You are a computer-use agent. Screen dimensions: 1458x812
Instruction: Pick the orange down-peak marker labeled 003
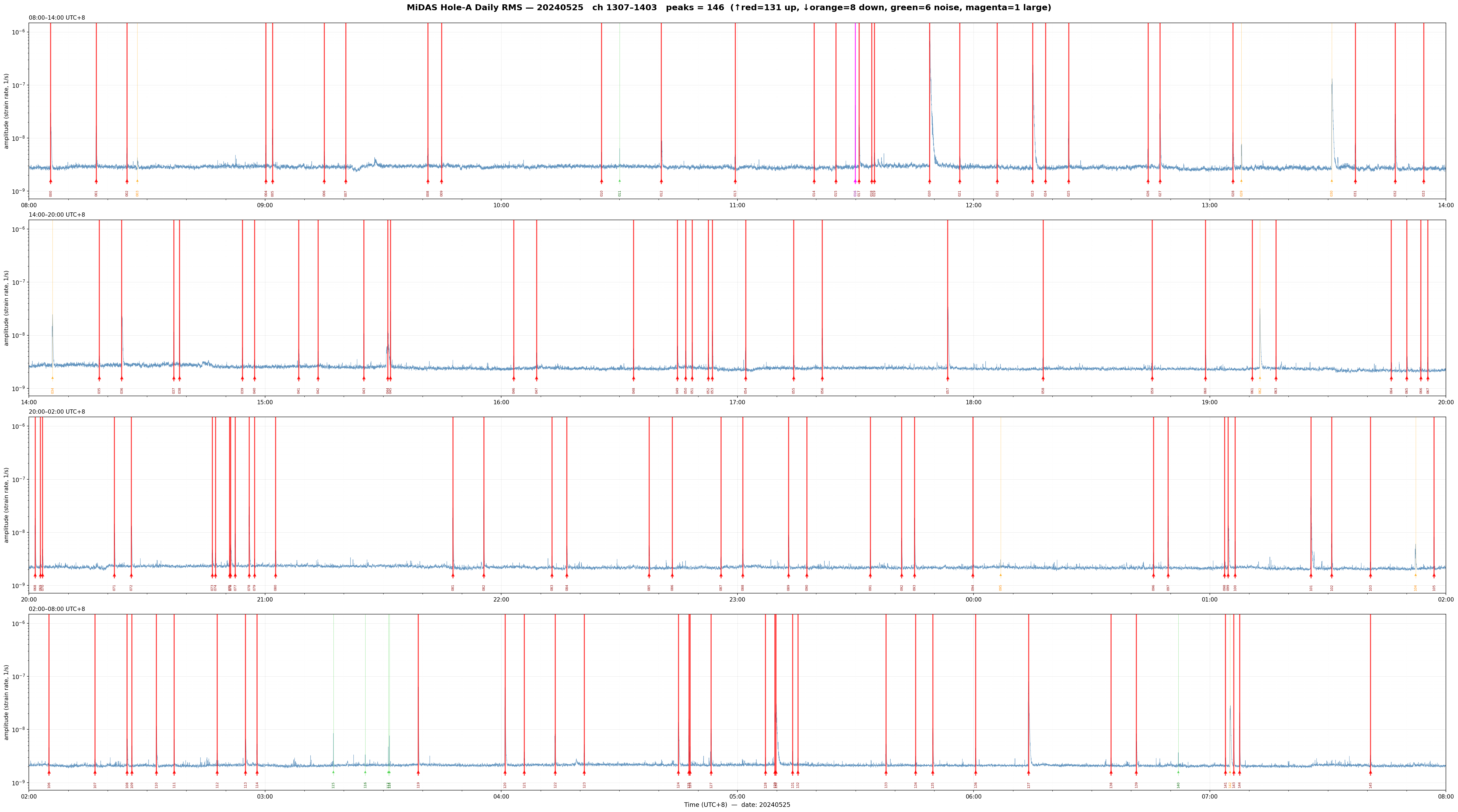pyautogui.click(x=137, y=181)
